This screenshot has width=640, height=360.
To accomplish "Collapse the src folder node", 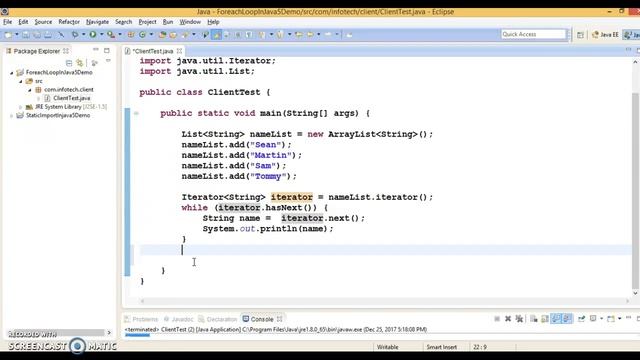I will pyautogui.click(x=21, y=81).
